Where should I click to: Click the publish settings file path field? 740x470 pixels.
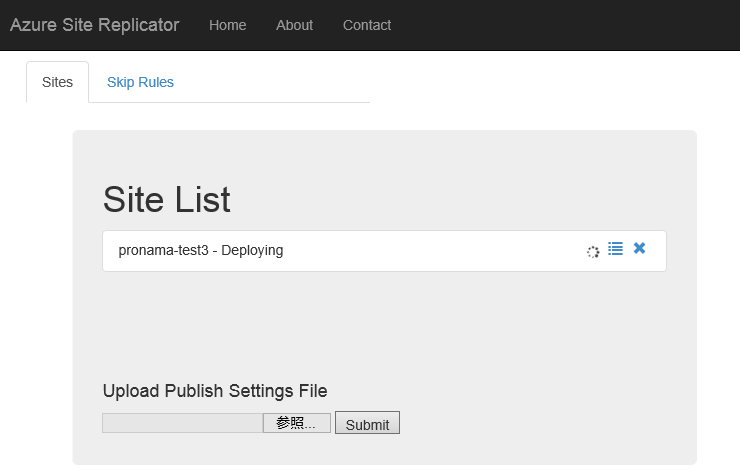(183, 423)
